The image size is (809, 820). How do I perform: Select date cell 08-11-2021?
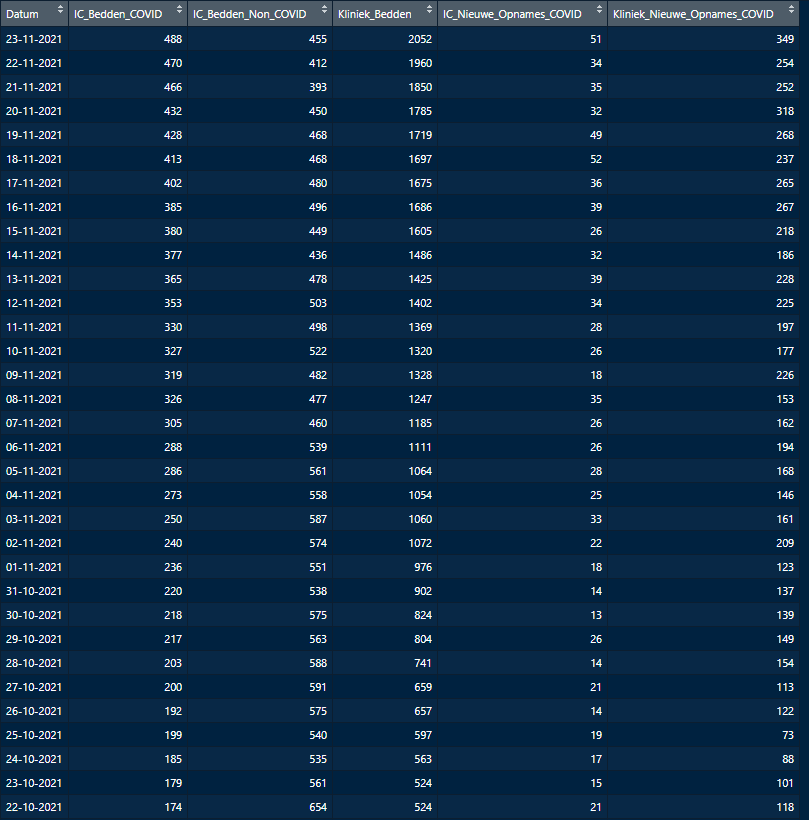pyautogui.click(x=33, y=400)
